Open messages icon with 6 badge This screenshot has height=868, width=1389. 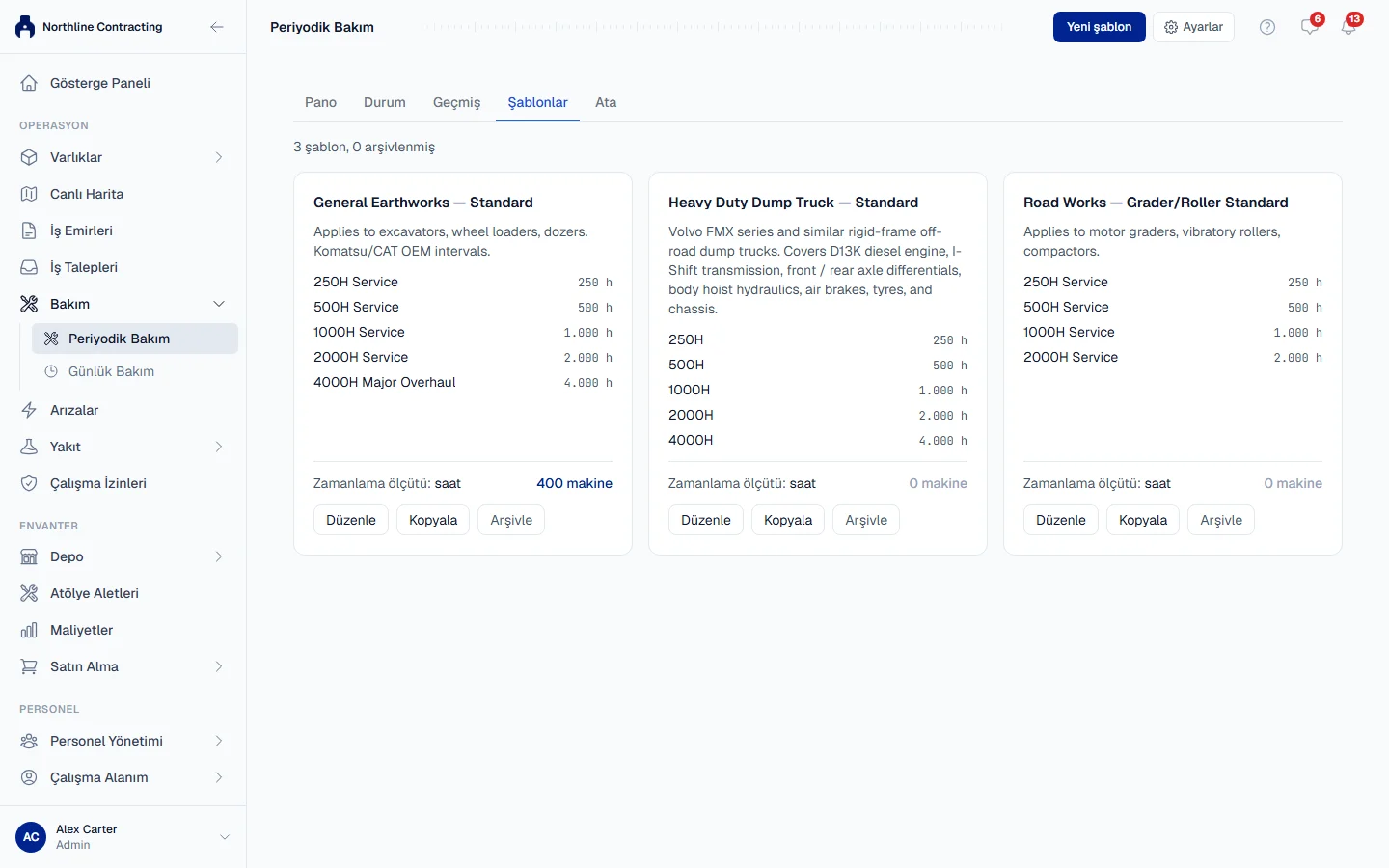click(x=1310, y=27)
